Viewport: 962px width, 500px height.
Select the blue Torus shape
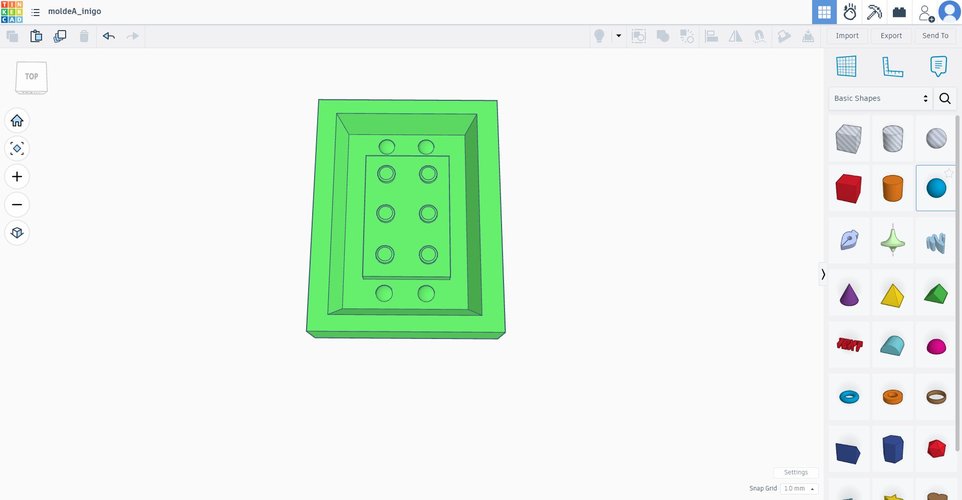pyautogui.click(x=848, y=397)
